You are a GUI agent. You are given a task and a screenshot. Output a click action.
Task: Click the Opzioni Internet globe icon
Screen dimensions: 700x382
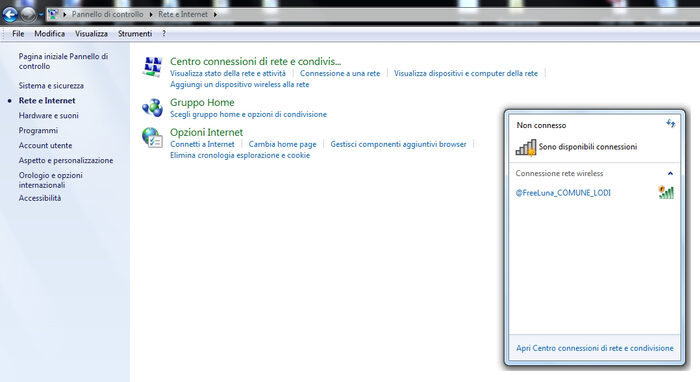[x=152, y=137]
